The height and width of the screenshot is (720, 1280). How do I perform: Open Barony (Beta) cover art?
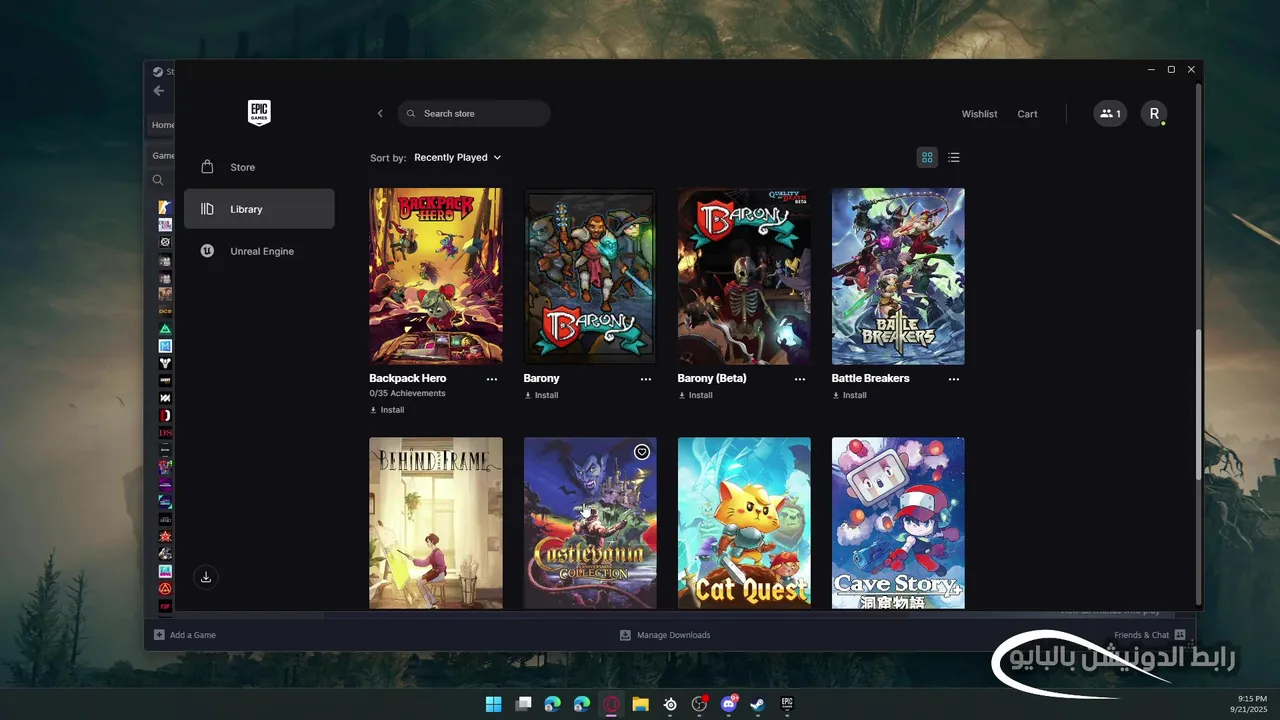pyautogui.click(x=744, y=276)
